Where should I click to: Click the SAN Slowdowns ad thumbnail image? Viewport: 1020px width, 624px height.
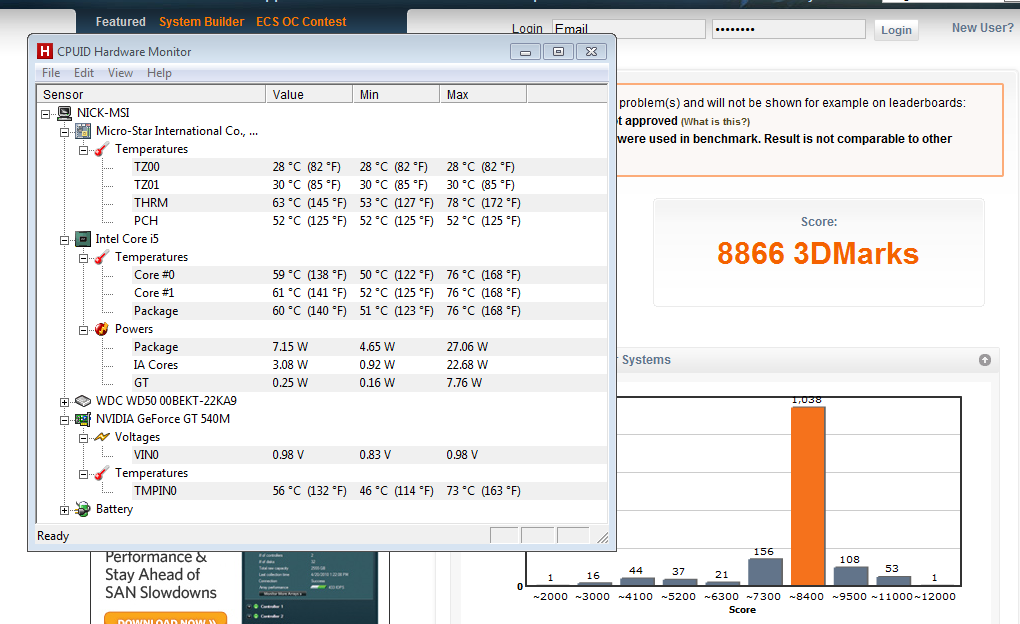[310, 588]
